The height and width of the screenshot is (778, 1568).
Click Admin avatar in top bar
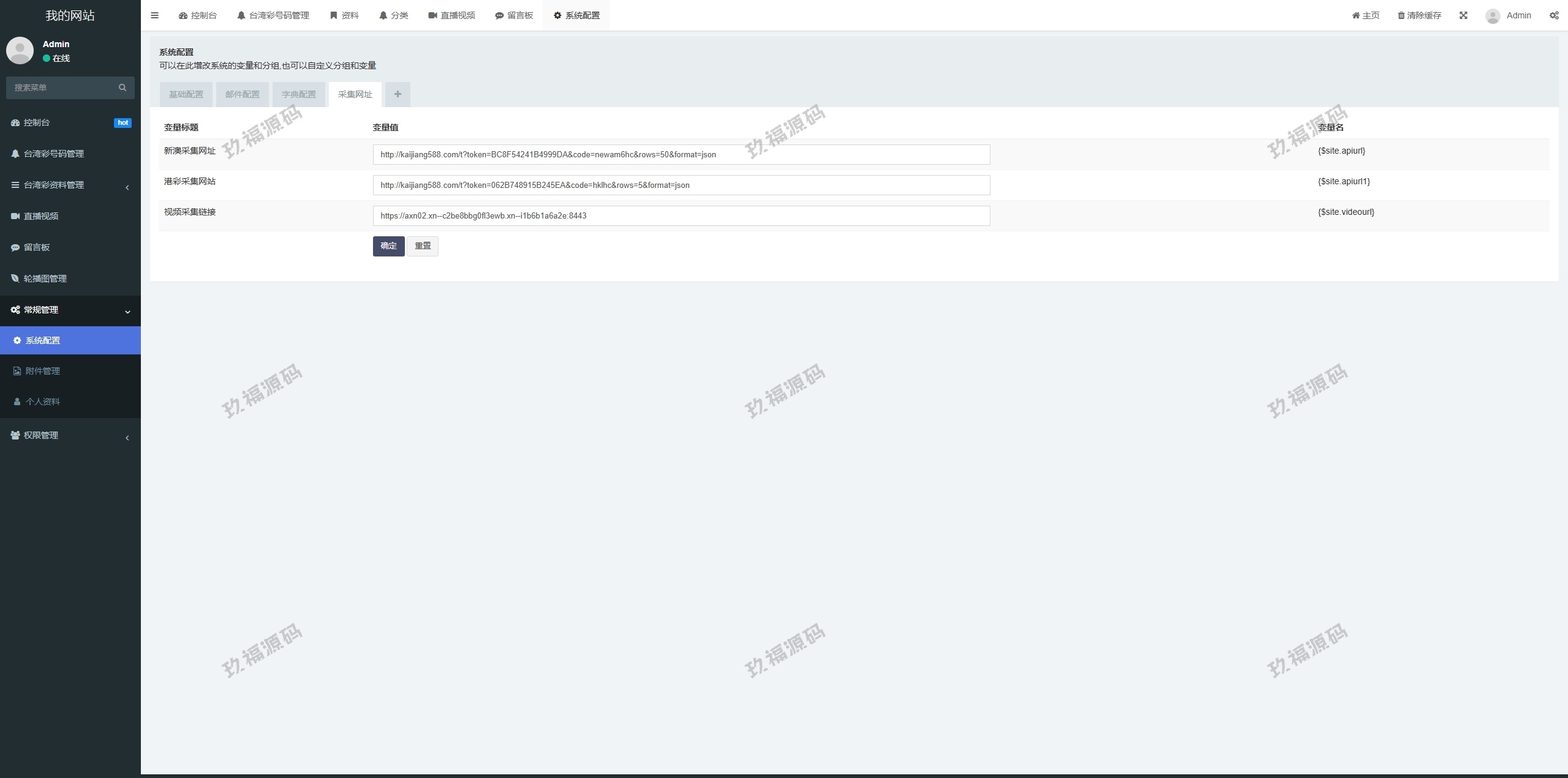[1493, 16]
